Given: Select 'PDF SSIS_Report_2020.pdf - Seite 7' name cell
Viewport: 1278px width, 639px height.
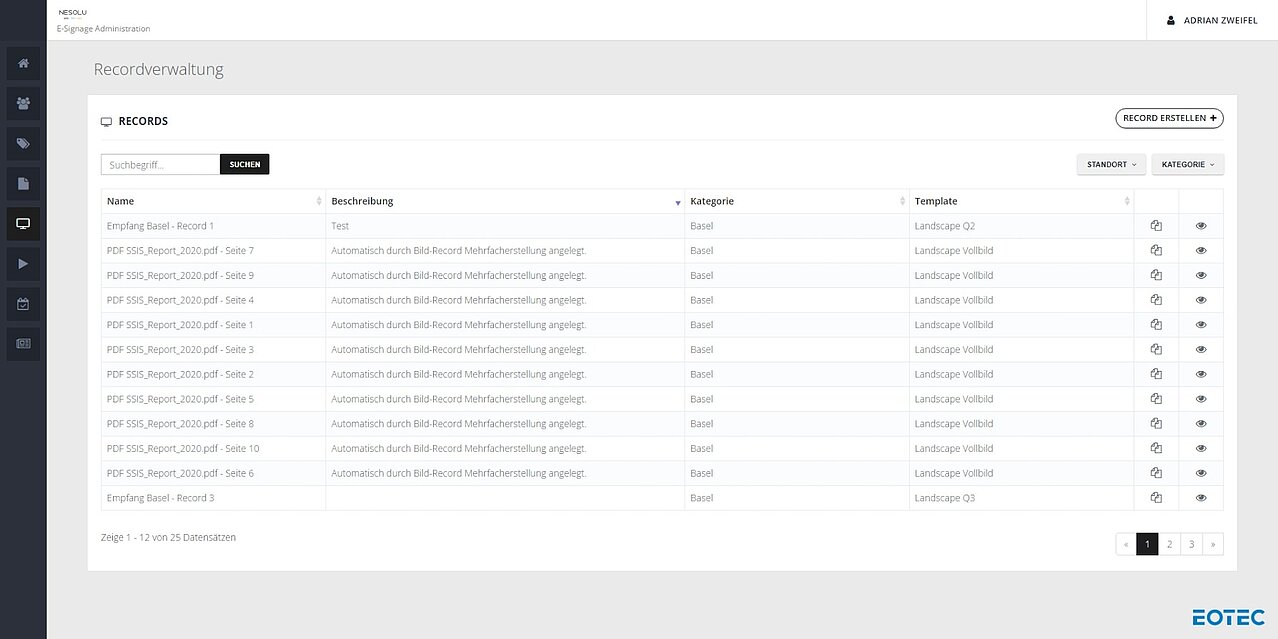Looking at the screenshot, I should 213,251.
